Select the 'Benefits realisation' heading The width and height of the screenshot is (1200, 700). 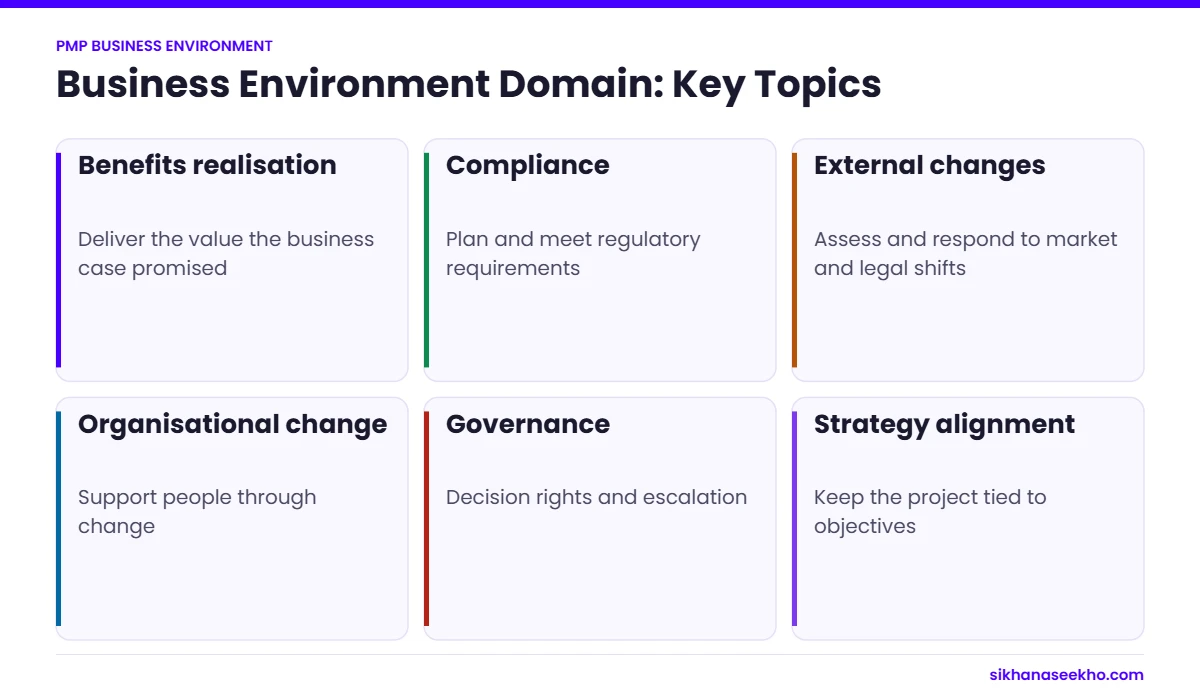(207, 165)
